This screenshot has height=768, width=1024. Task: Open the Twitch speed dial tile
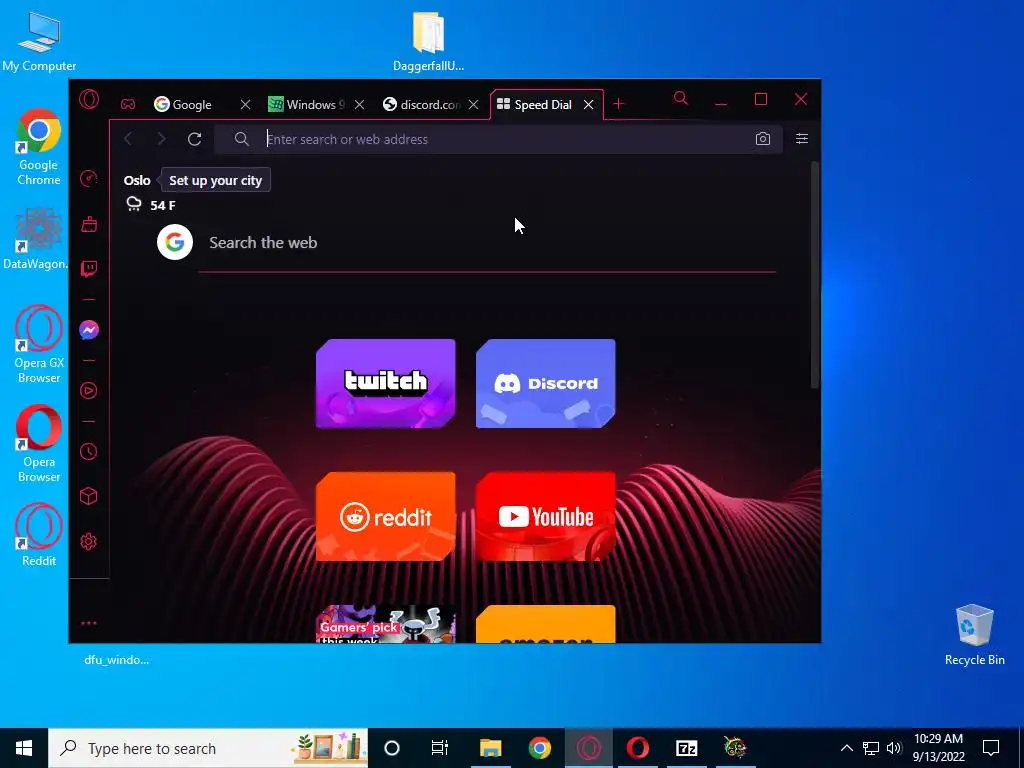385,383
